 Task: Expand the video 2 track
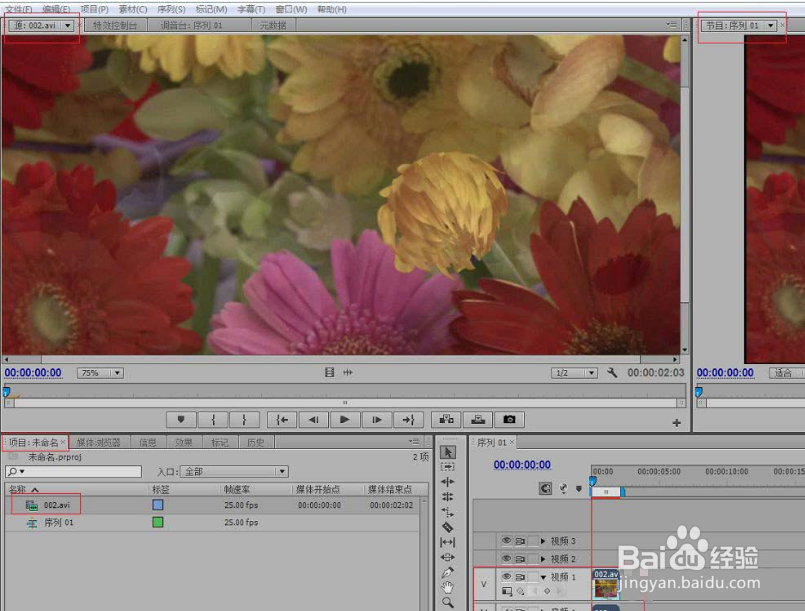coord(543,559)
